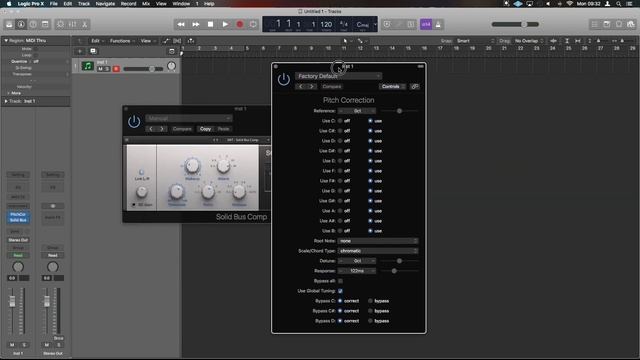This screenshot has height=360, width=640.
Task: Open the Manual preset dropdown in Solid Bus Comp
Action: coord(189,118)
